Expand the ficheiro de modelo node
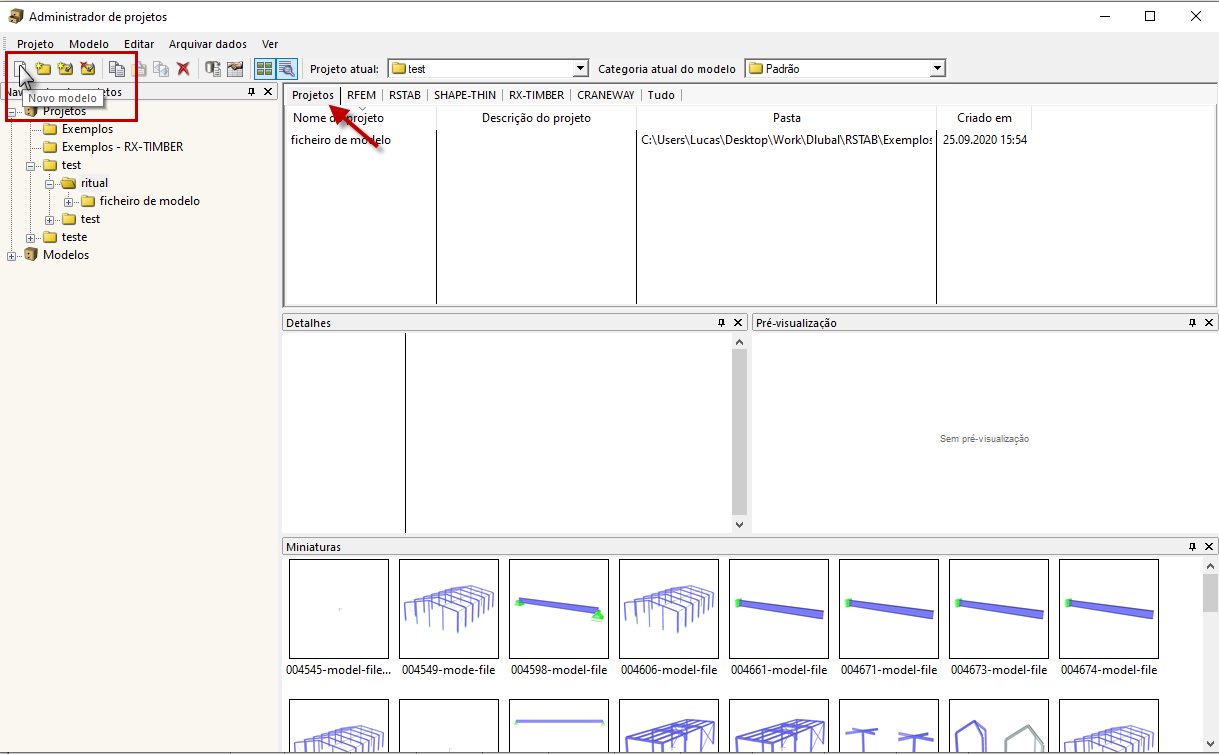This screenshot has height=754, width=1219. [x=69, y=201]
